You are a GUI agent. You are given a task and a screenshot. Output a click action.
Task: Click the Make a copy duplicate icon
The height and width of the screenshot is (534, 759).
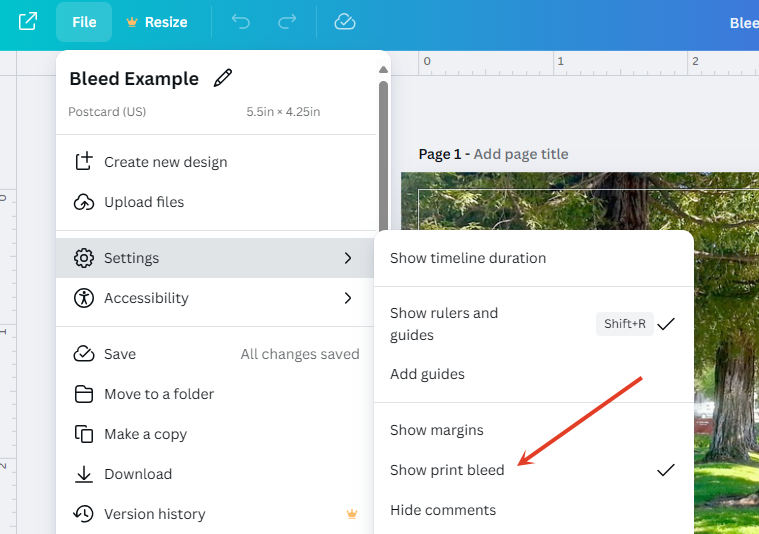[x=84, y=434]
